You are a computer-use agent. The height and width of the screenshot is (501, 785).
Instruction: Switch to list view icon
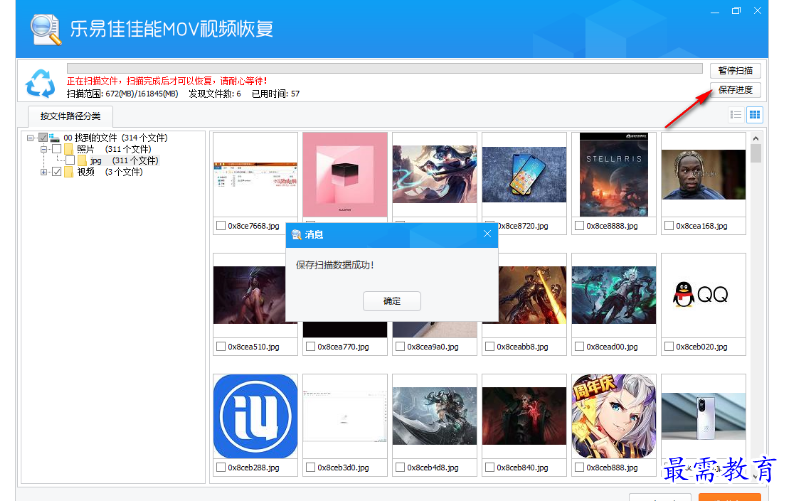[x=736, y=115]
